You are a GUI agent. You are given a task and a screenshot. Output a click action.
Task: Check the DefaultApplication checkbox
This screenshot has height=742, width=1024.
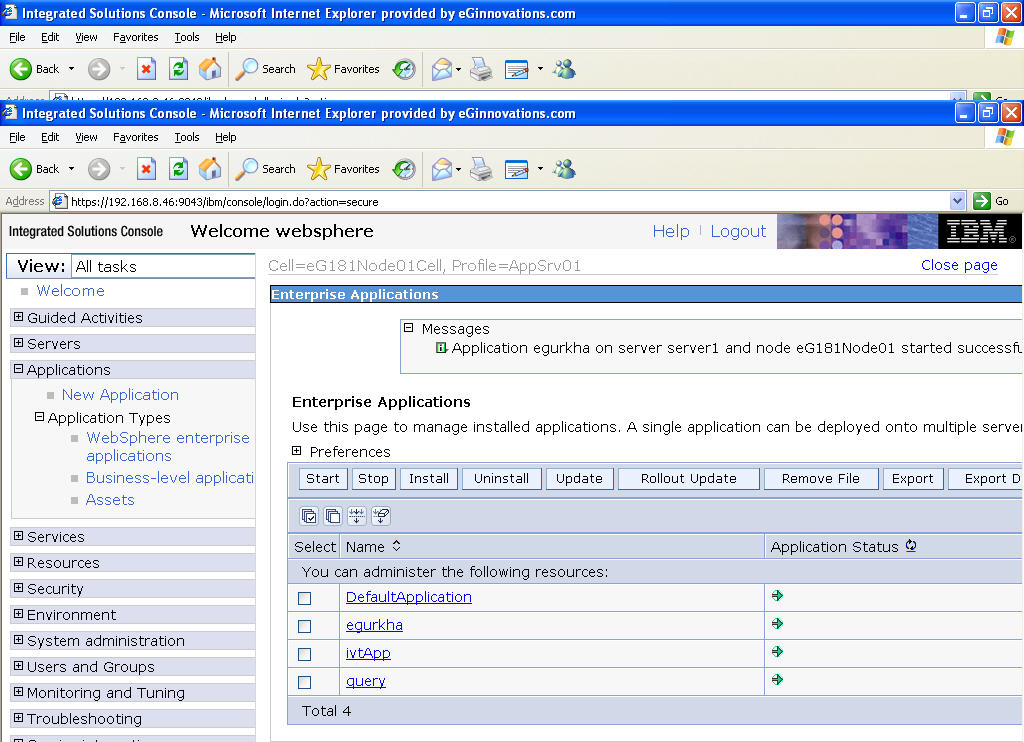304,598
